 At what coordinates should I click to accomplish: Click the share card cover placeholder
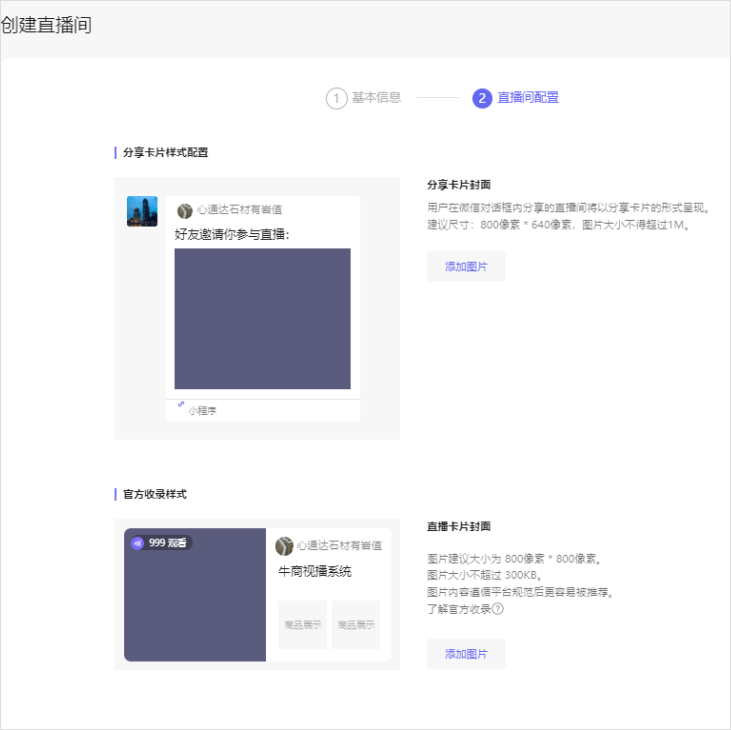coord(262,318)
